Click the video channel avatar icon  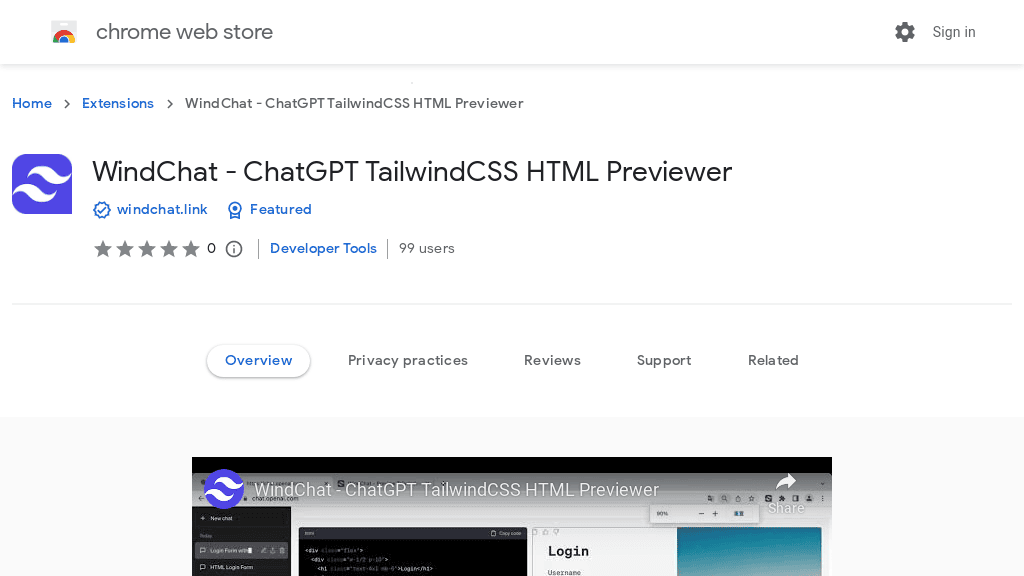point(224,488)
